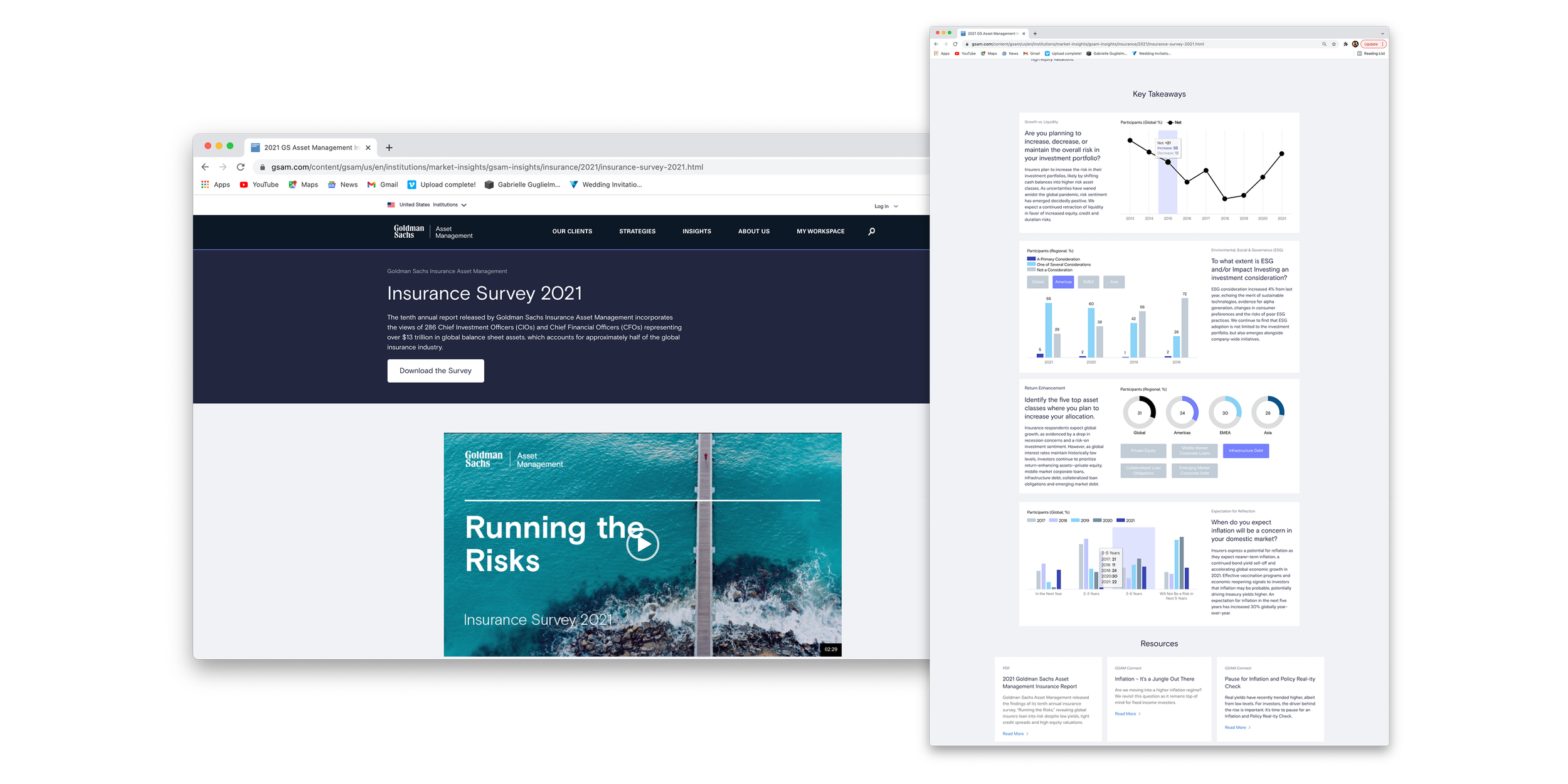Open the 'Inflation – It's a Jungle Out There' article title
This screenshot has width=1568, height=784.
[x=1154, y=679]
